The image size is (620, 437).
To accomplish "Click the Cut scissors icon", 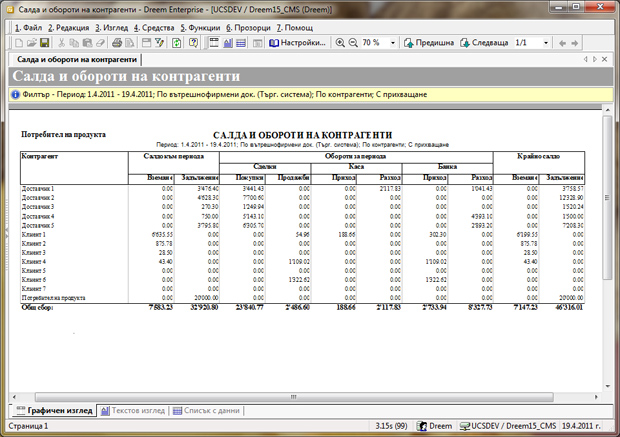I will click(x=61, y=43).
